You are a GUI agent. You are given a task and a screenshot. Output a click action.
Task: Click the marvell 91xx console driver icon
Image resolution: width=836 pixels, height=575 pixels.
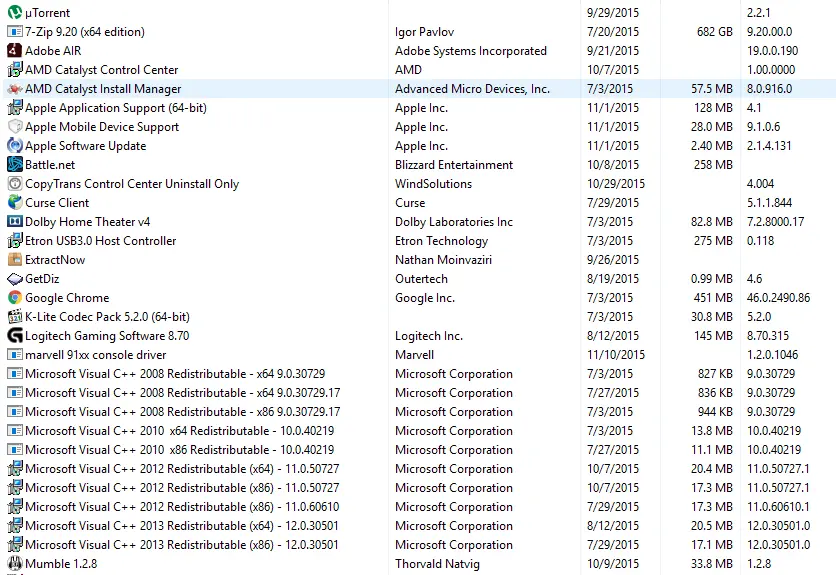point(15,355)
